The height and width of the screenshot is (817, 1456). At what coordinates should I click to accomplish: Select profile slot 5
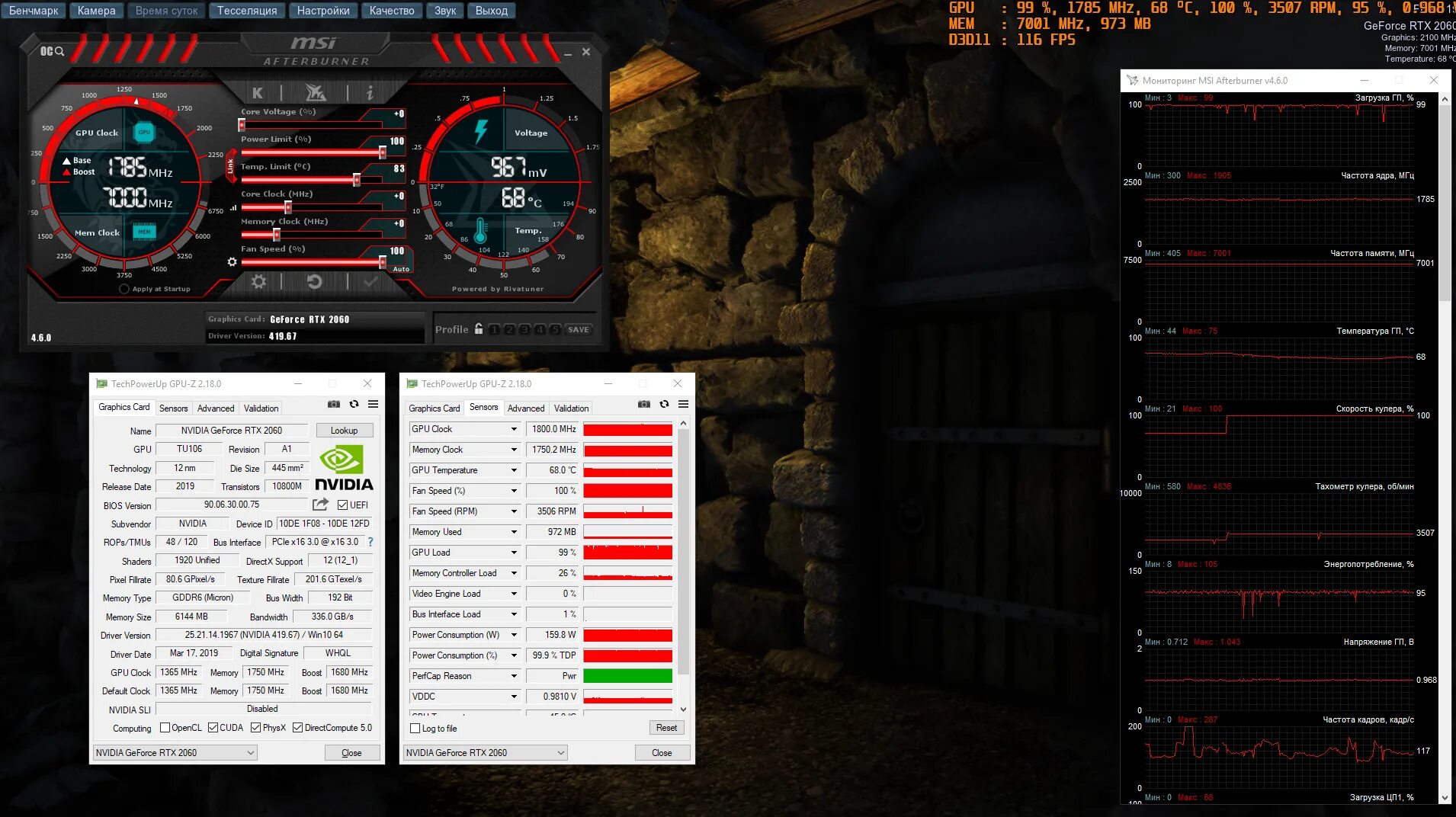coord(555,330)
